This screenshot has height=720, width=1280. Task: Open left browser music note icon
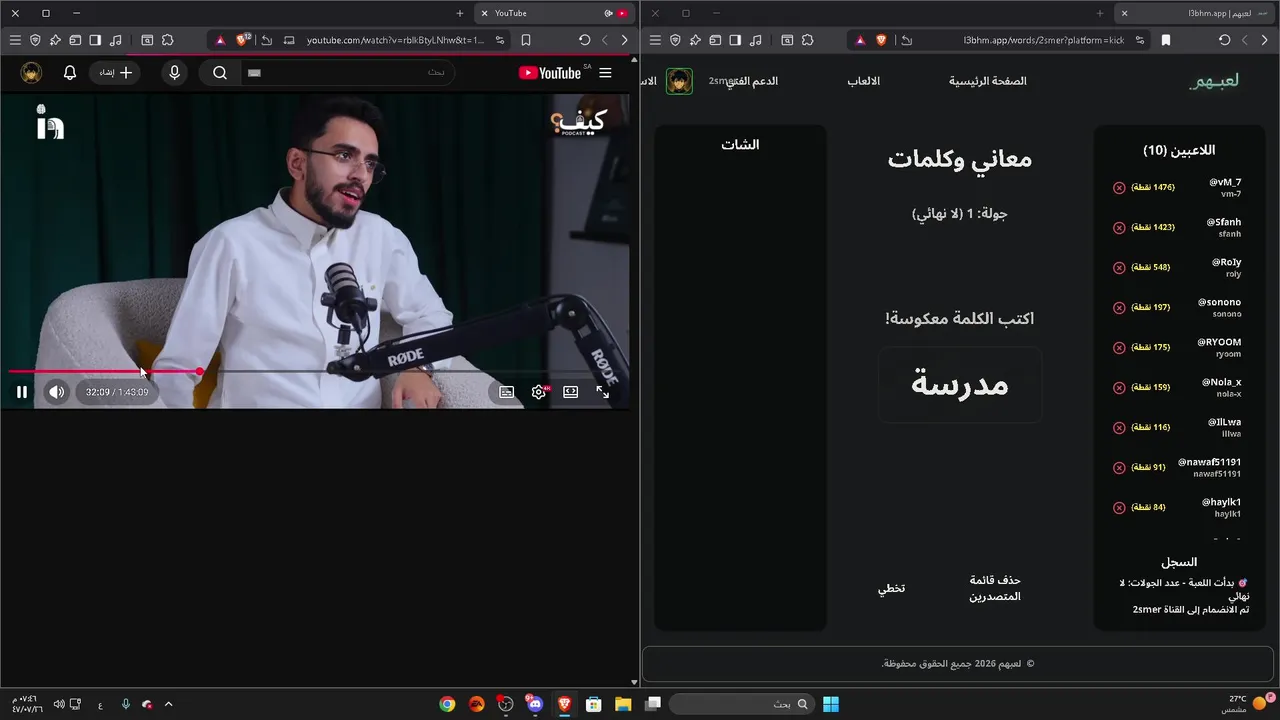click(116, 40)
